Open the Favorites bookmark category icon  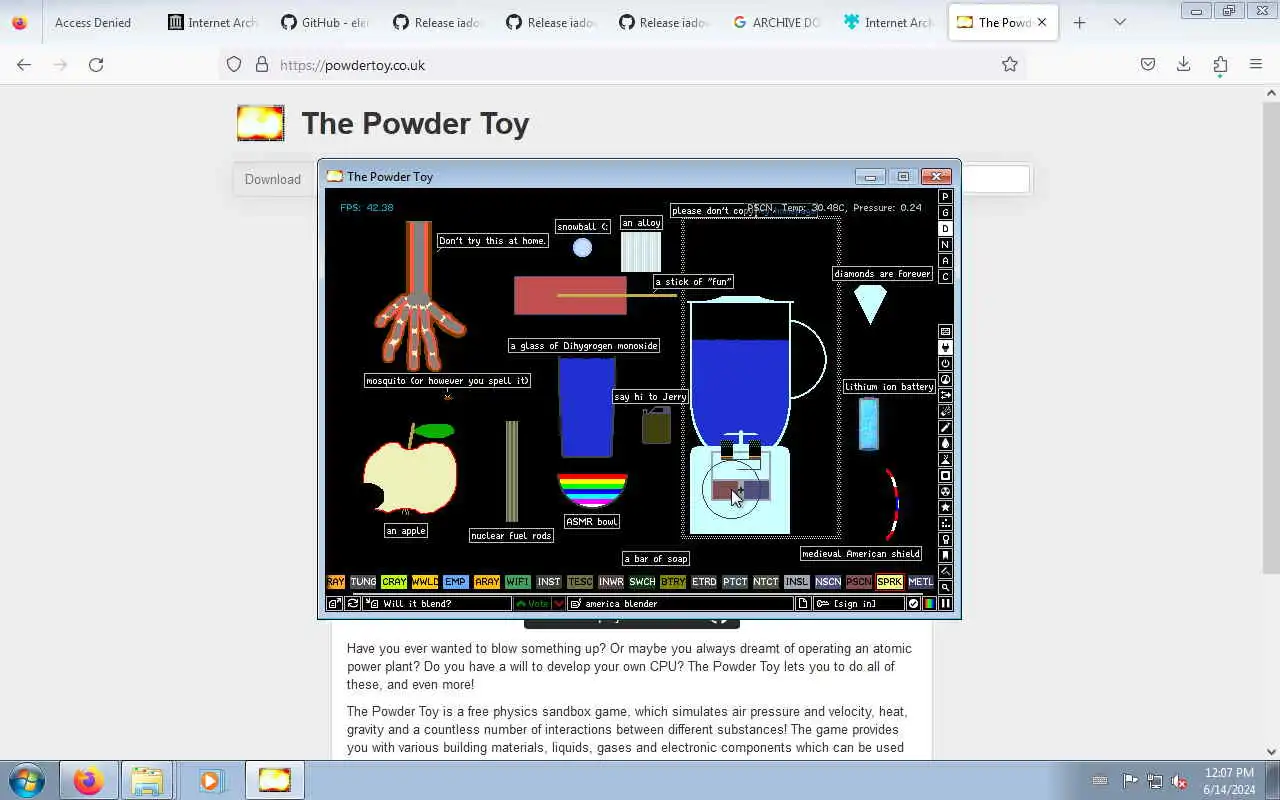[x=945, y=555]
